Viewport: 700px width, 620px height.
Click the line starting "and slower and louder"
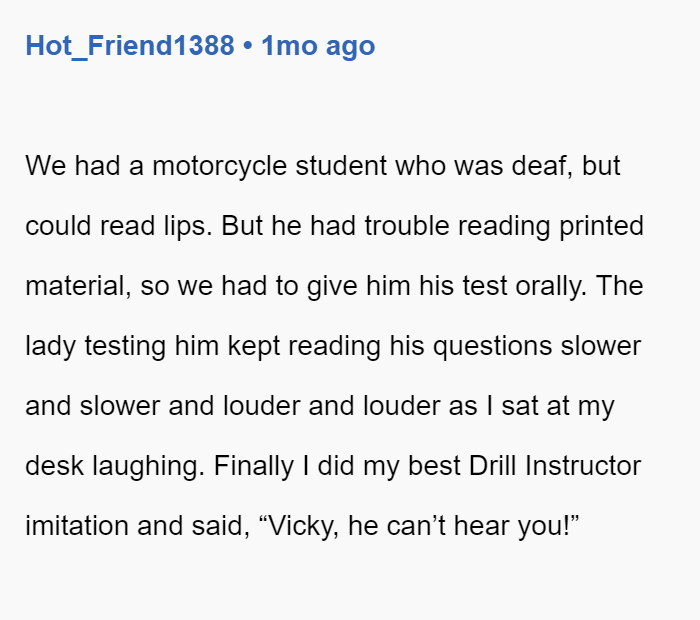click(320, 407)
